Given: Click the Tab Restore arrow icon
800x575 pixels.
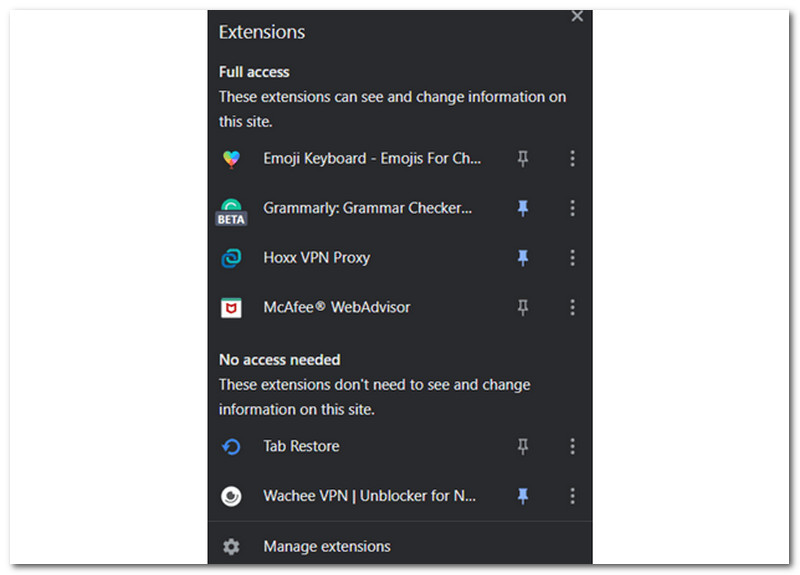Looking at the screenshot, I should pos(231,447).
